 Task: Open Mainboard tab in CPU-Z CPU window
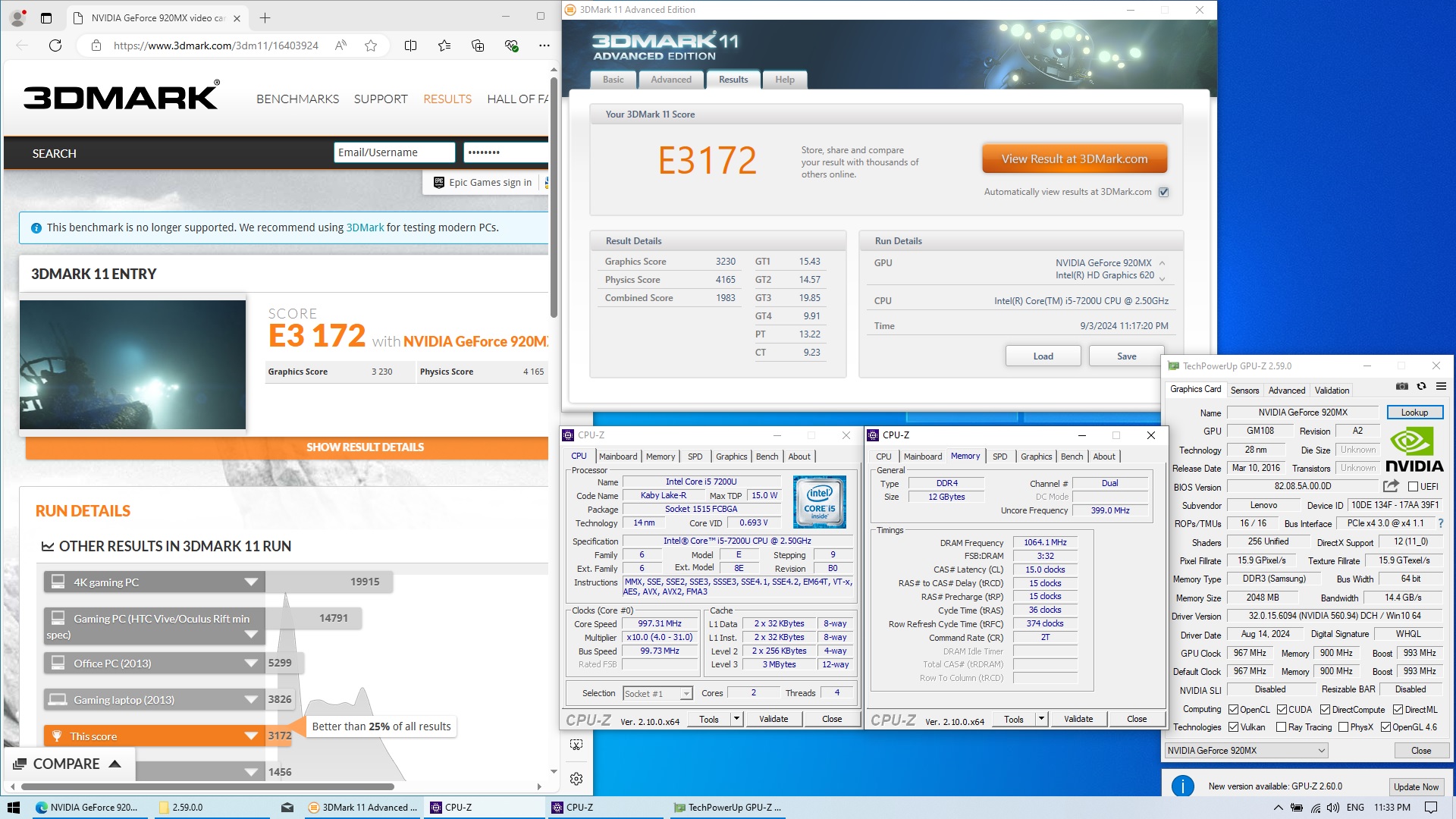(x=618, y=457)
